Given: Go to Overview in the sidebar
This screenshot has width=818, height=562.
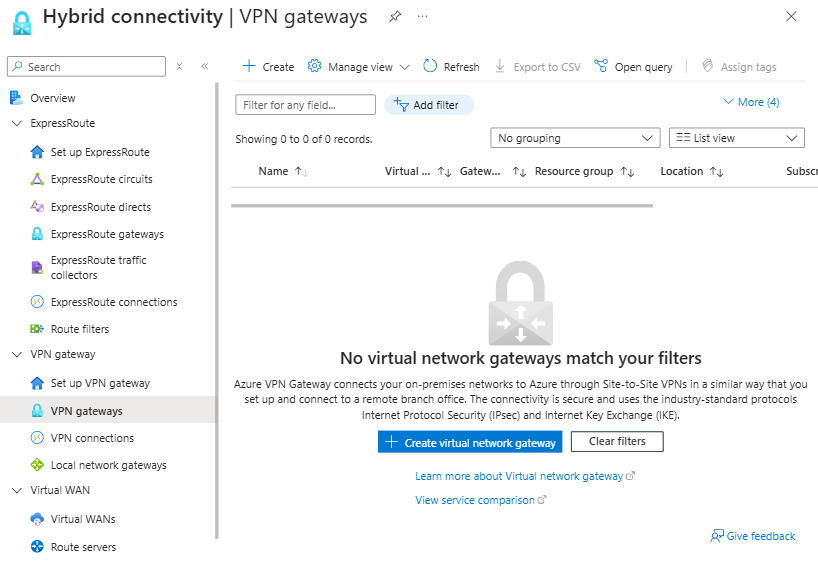Looking at the screenshot, I should pos(52,98).
